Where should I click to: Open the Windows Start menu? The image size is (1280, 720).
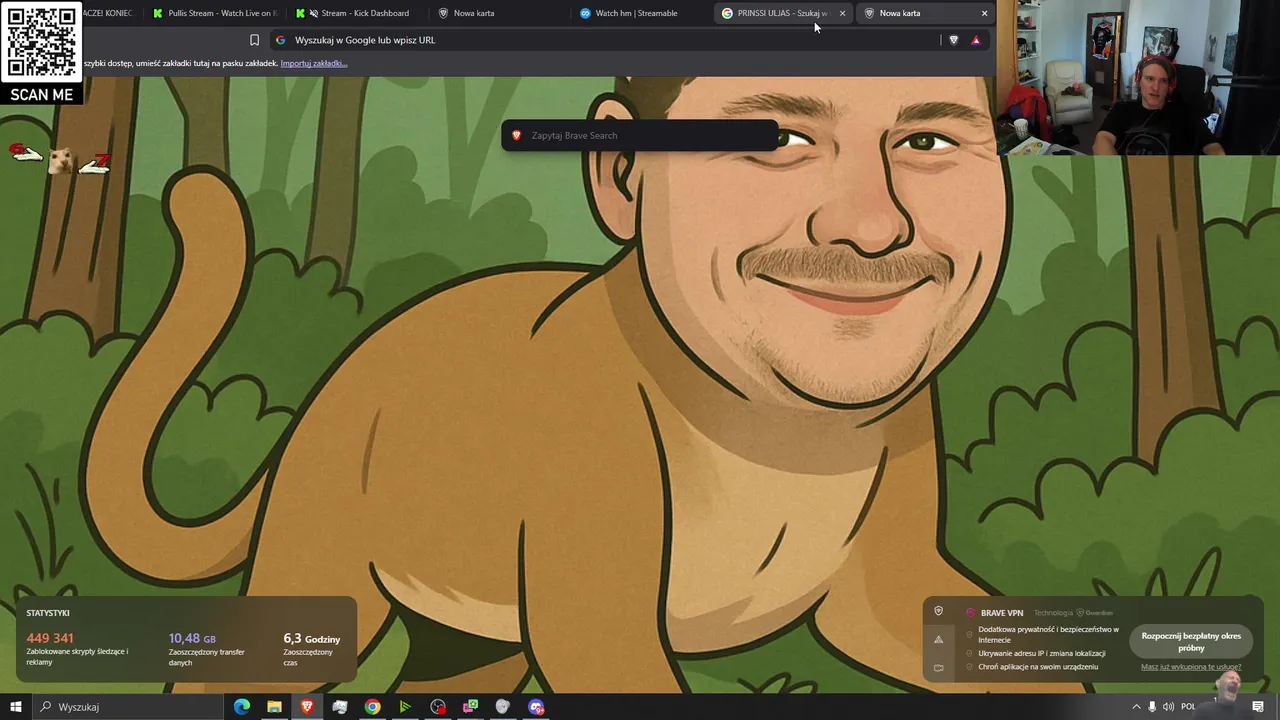click(15, 707)
